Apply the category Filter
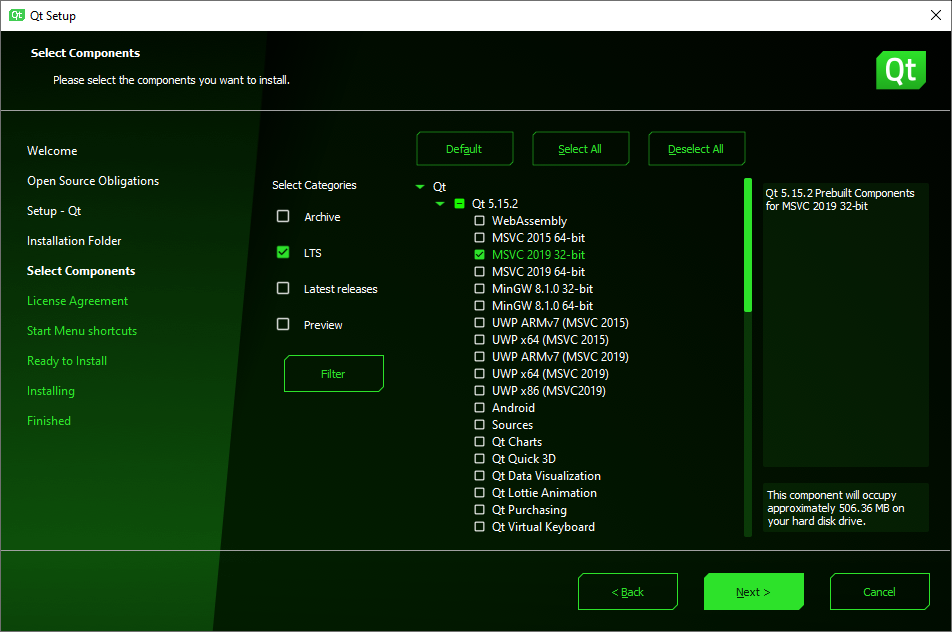952x632 pixels. coord(333,373)
